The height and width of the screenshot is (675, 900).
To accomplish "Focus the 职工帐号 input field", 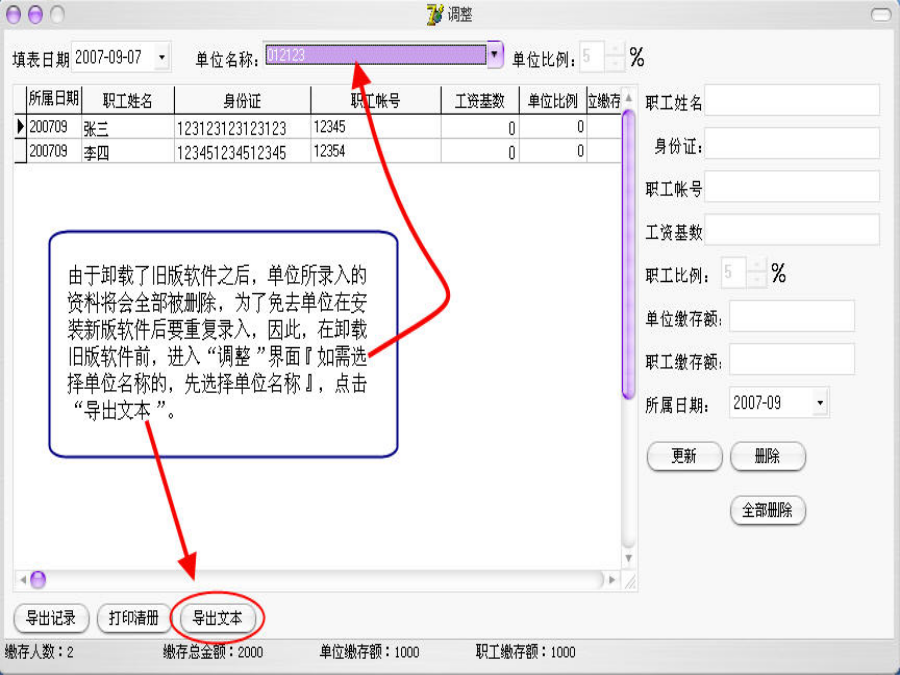I will point(792,187).
